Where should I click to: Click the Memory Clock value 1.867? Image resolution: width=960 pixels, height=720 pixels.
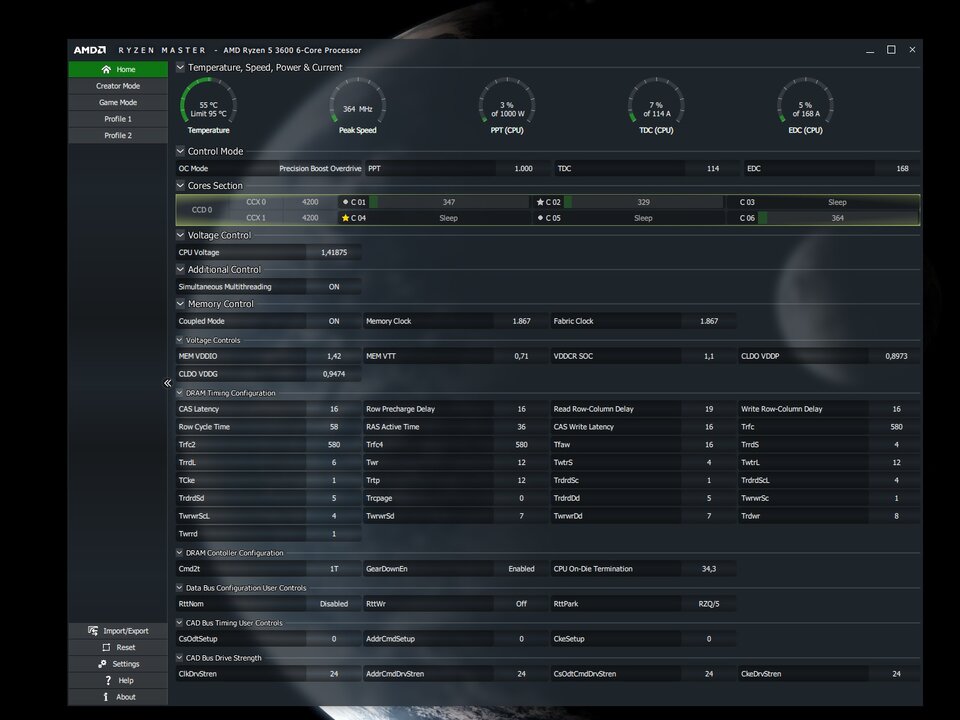(x=521, y=321)
